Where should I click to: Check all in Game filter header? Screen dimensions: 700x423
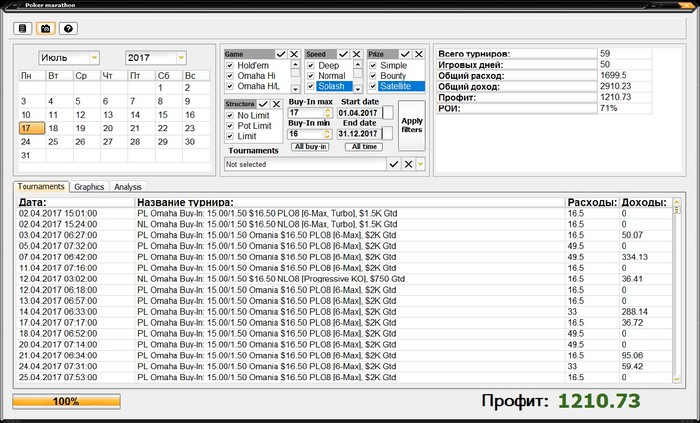tap(281, 54)
